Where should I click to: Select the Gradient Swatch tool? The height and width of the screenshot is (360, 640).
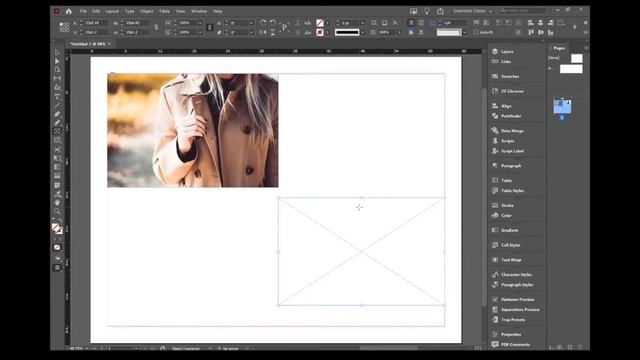57,167
